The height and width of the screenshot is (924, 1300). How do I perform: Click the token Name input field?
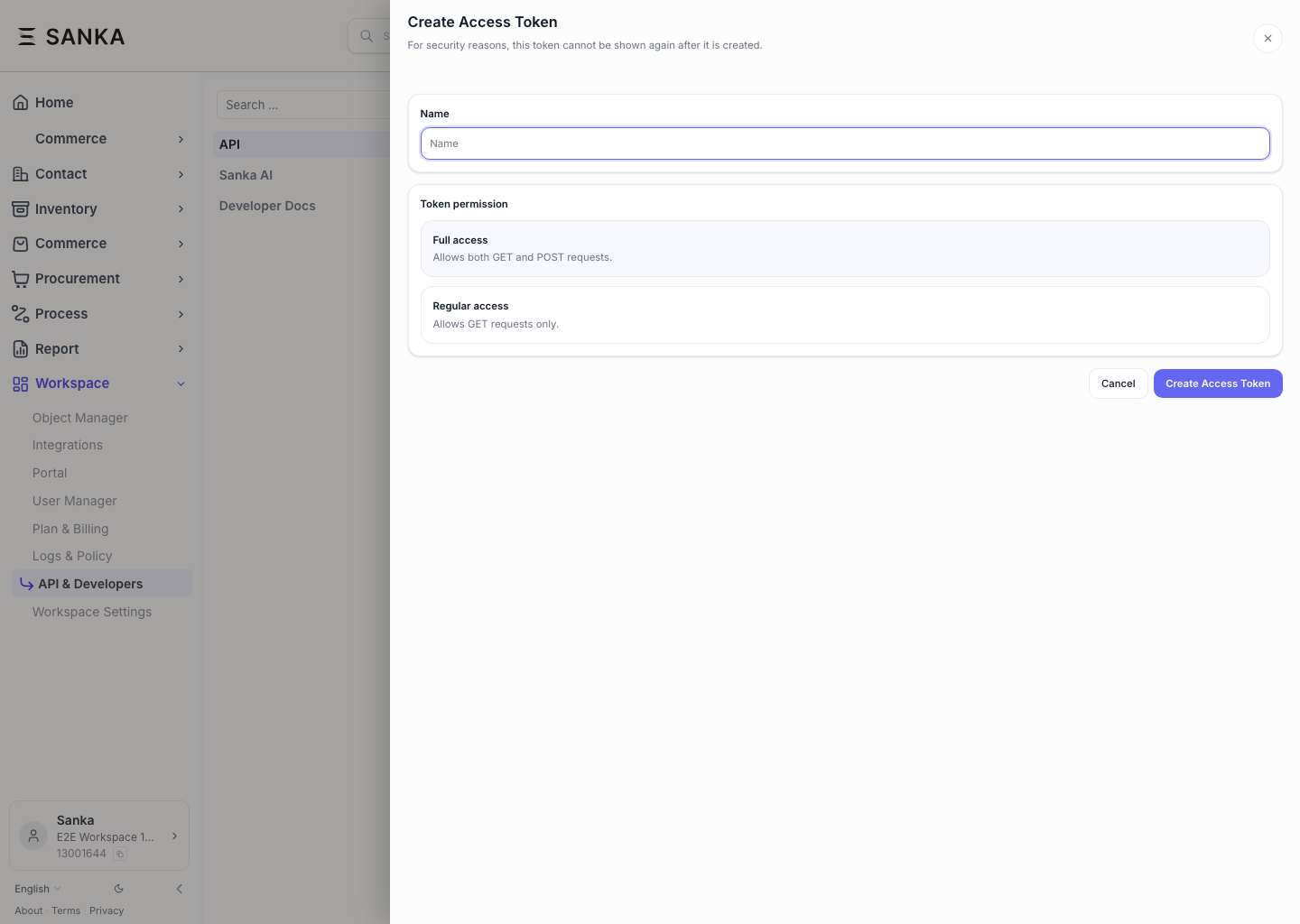(845, 143)
